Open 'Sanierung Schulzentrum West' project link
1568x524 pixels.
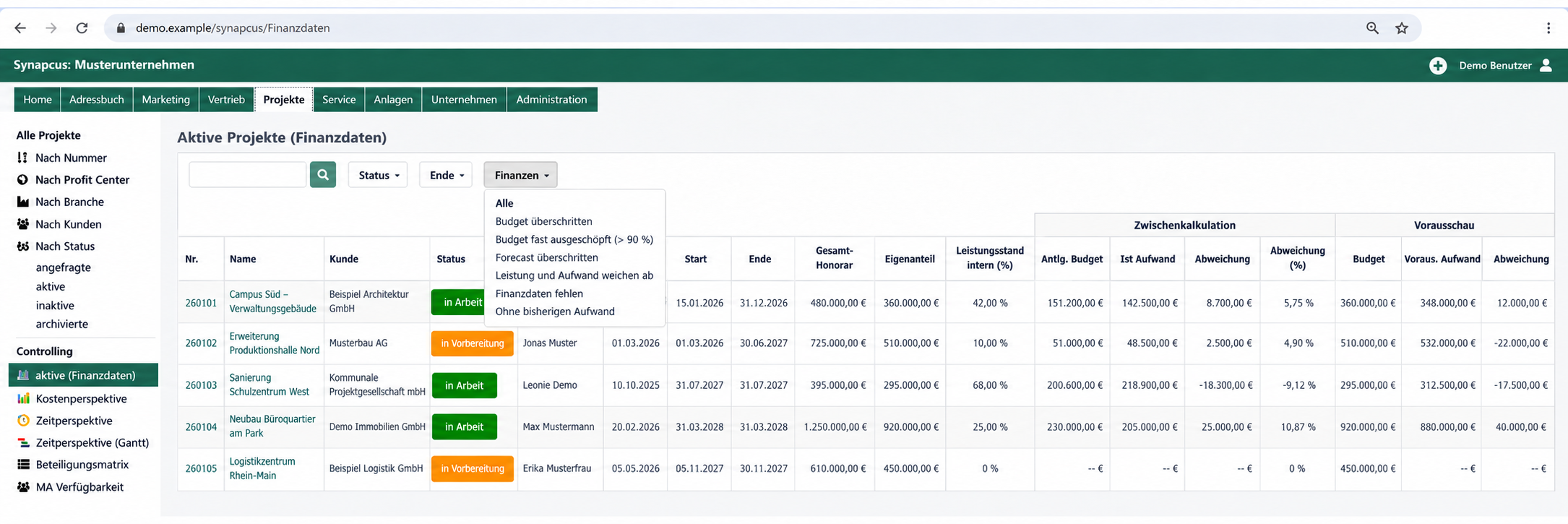point(269,385)
